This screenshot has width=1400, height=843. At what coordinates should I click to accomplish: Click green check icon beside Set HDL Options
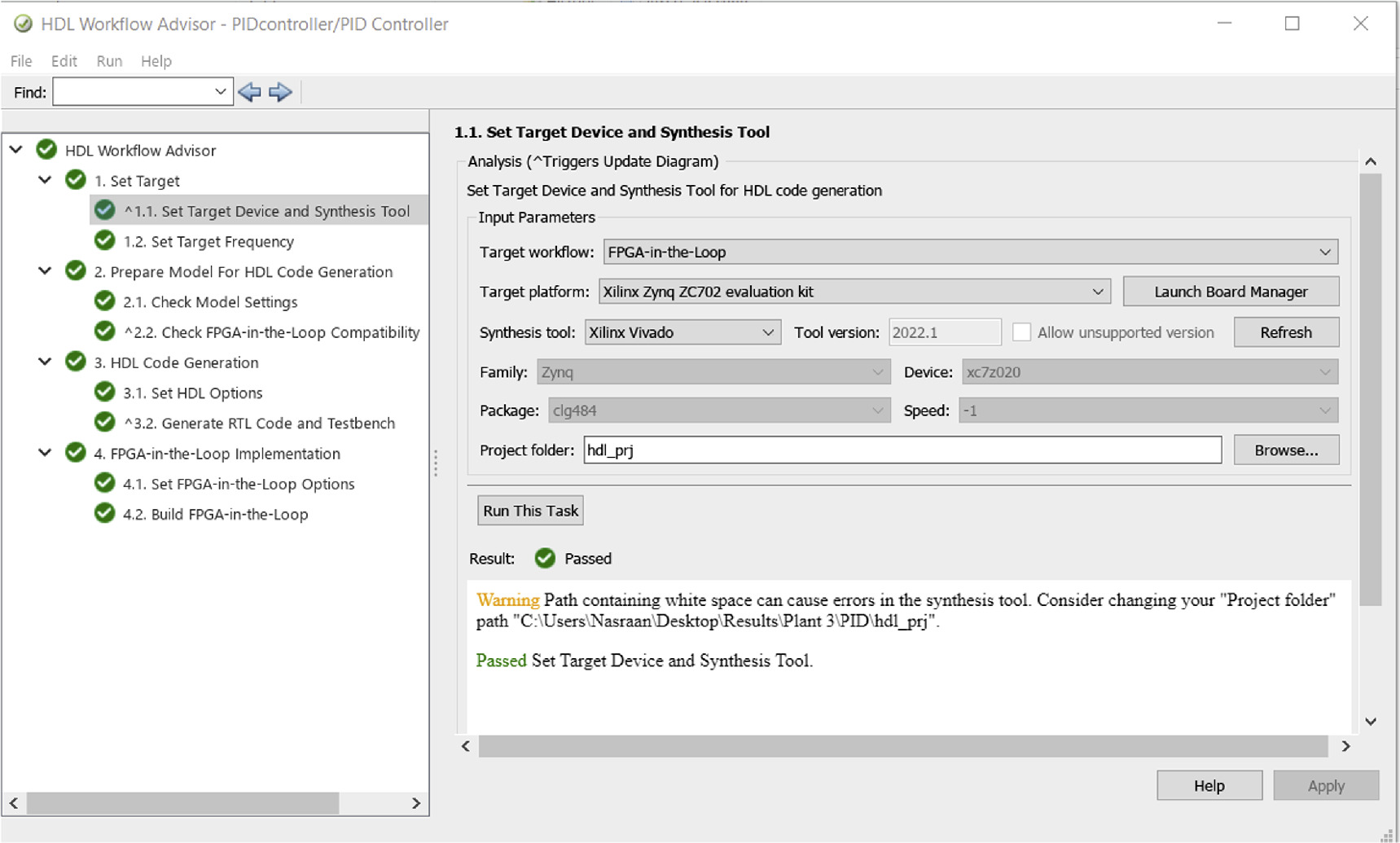coord(104,393)
